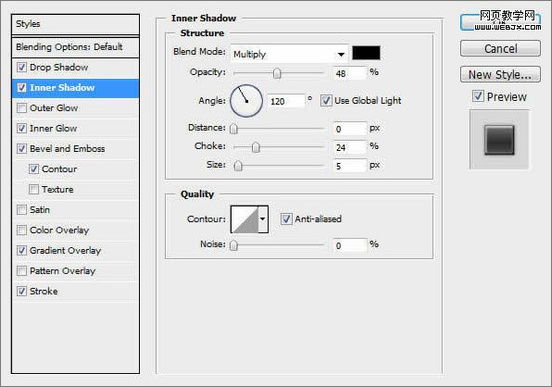
Task: Enable the Pattern Overlay checkbox
Action: (22, 271)
